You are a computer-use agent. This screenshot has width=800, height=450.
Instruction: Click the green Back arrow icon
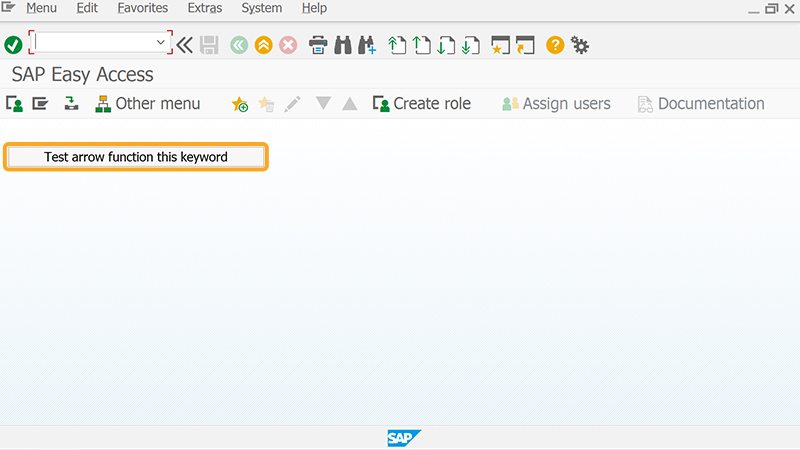click(239, 45)
